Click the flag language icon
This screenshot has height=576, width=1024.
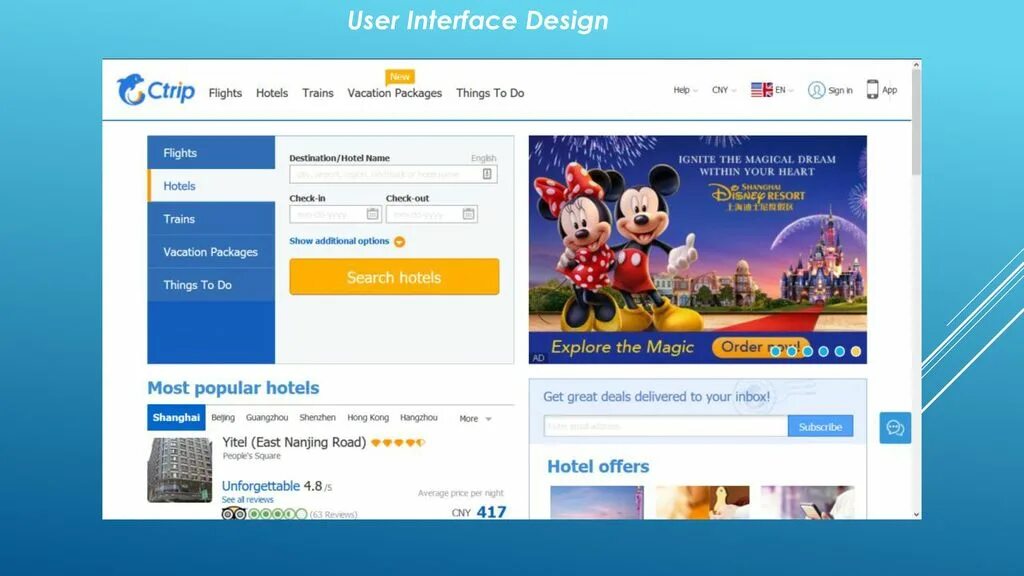(x=761, y=89)
